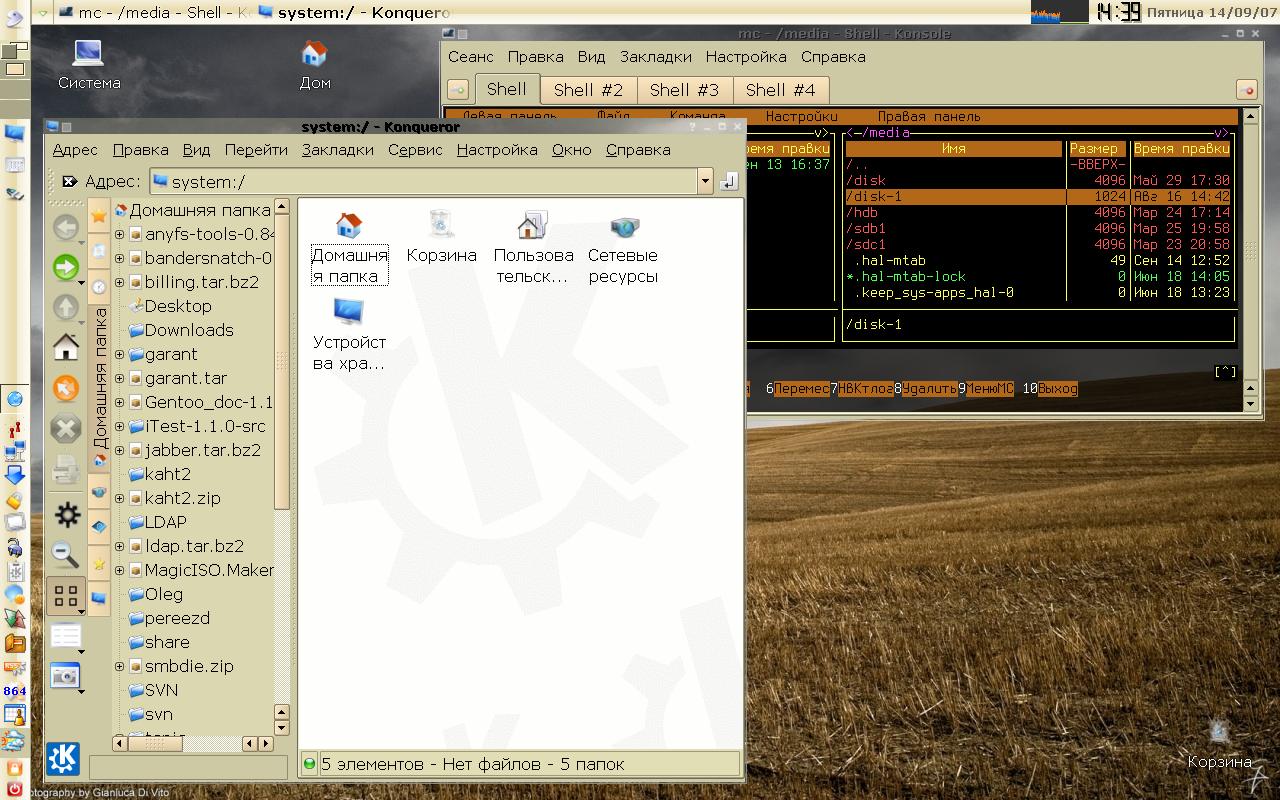This screenshot has height=800, width=1280.
Task: Go up one directory level in Konqueror
Action: pyautogui.click(x=66, y=307)
